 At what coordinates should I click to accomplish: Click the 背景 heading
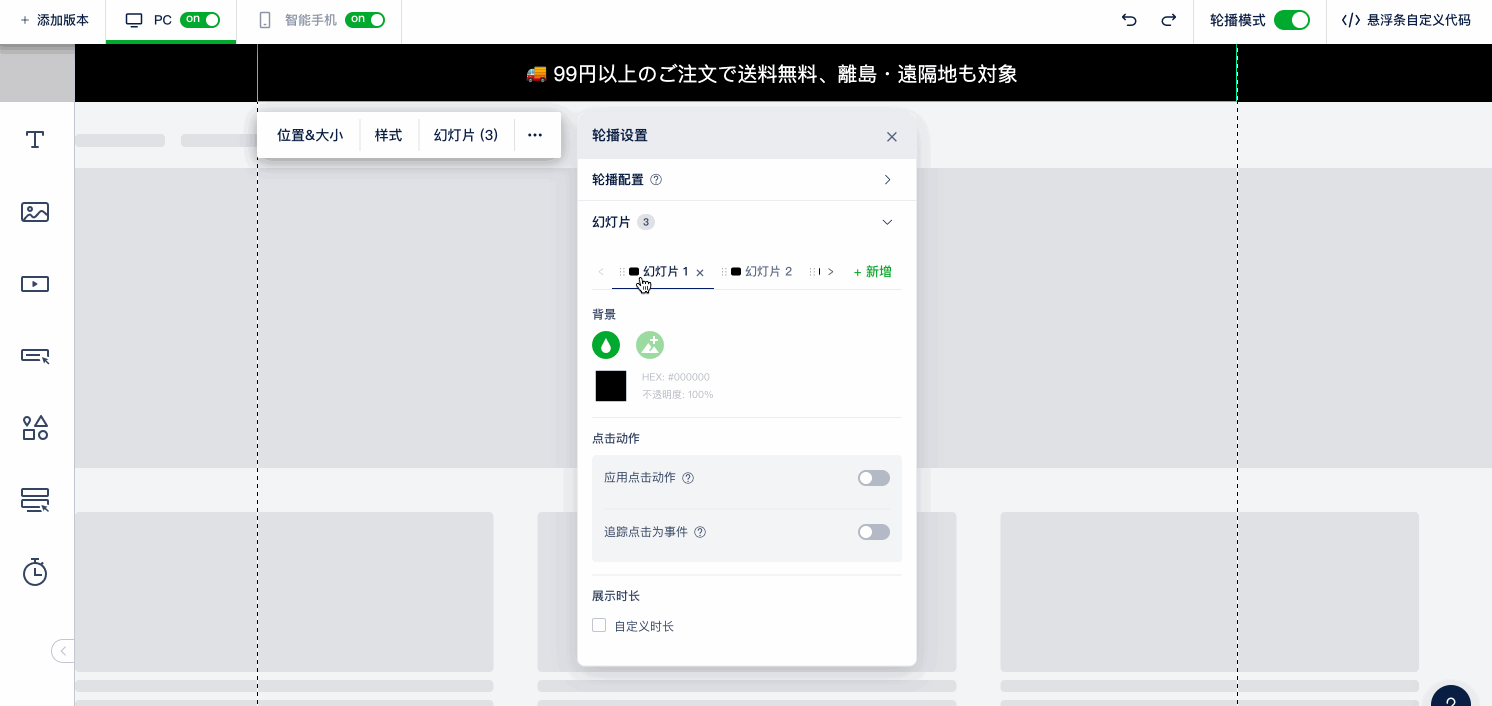[604, 314]
